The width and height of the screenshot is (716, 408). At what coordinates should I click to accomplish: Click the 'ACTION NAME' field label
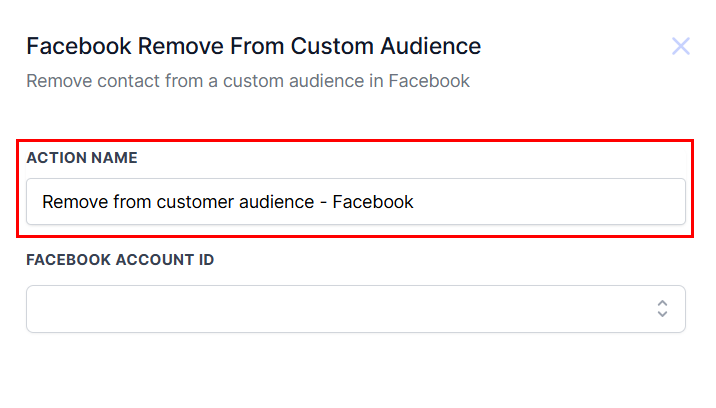click(x=82, y=158)
